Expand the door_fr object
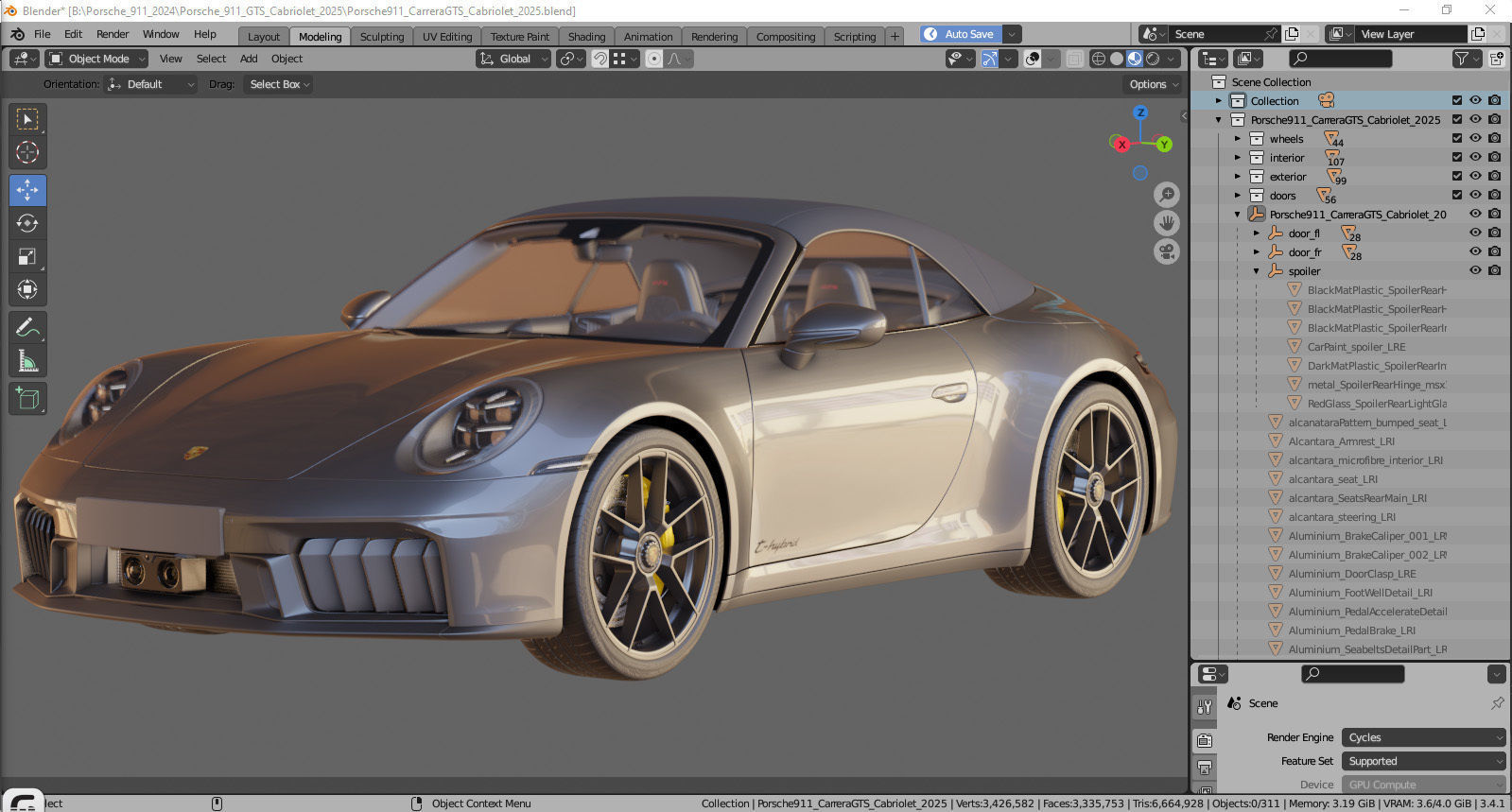This screenshot has width=1512, height=812. point(1257,252)
